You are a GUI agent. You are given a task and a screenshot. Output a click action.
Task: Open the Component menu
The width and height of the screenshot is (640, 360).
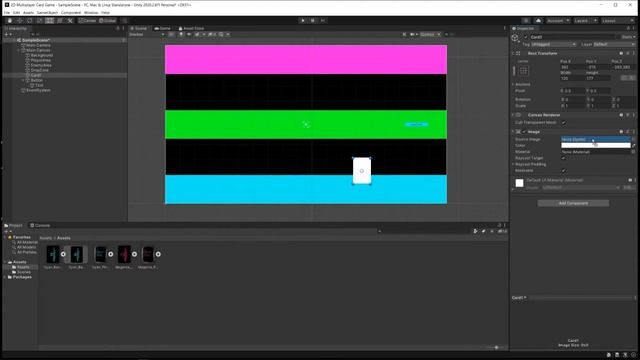(71, 13)
